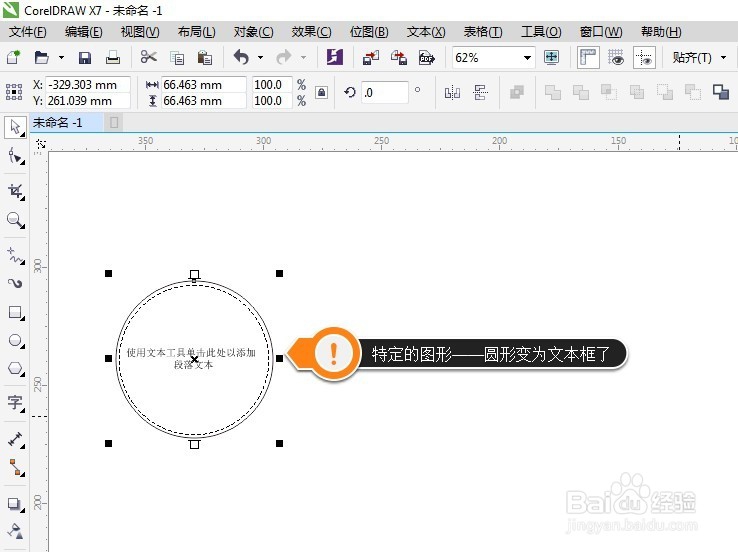Toggle show guidelines
This screenshot has width=738, height=552.
click(644, 57)
